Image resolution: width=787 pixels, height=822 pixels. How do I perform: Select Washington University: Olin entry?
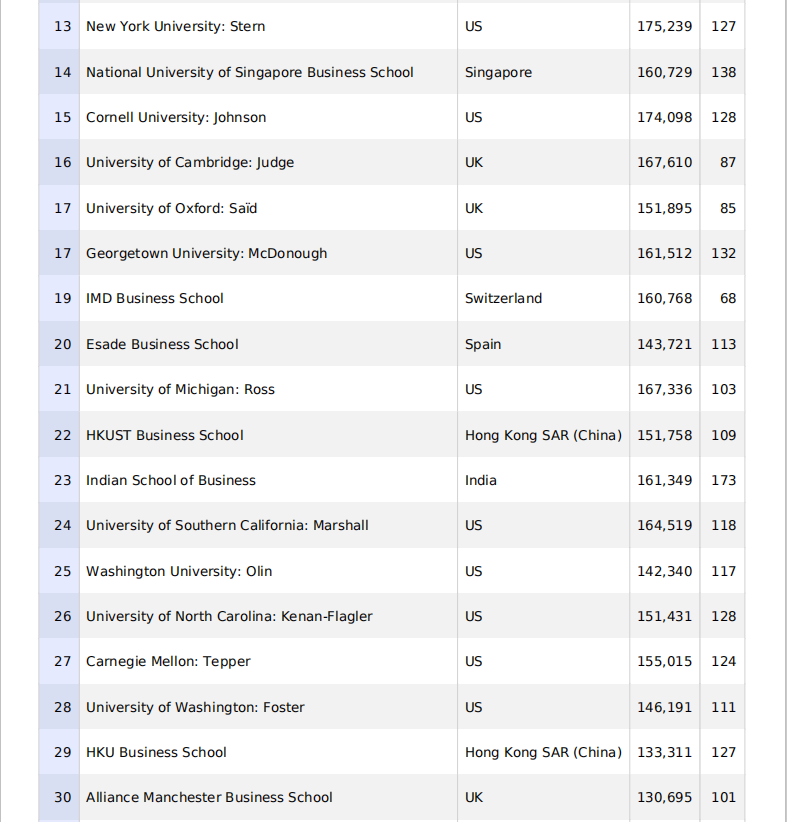coord(178,571)
